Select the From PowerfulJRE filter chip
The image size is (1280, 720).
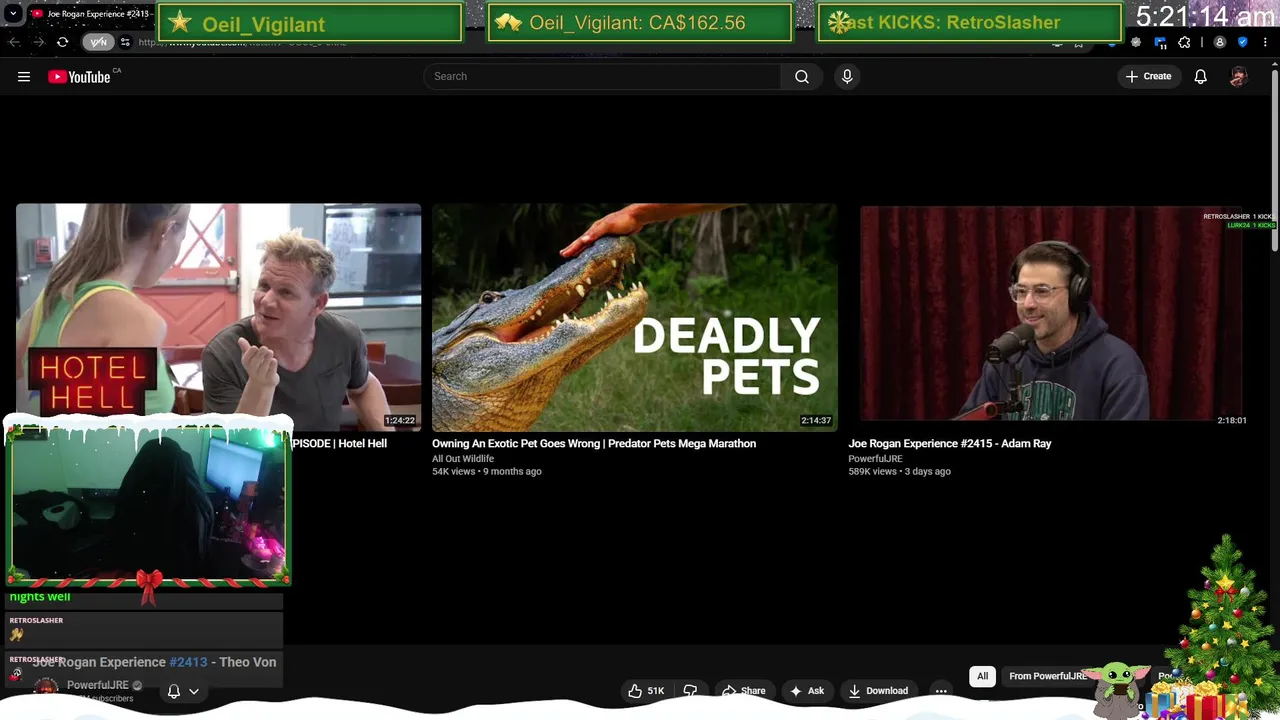click(1047, 677)
